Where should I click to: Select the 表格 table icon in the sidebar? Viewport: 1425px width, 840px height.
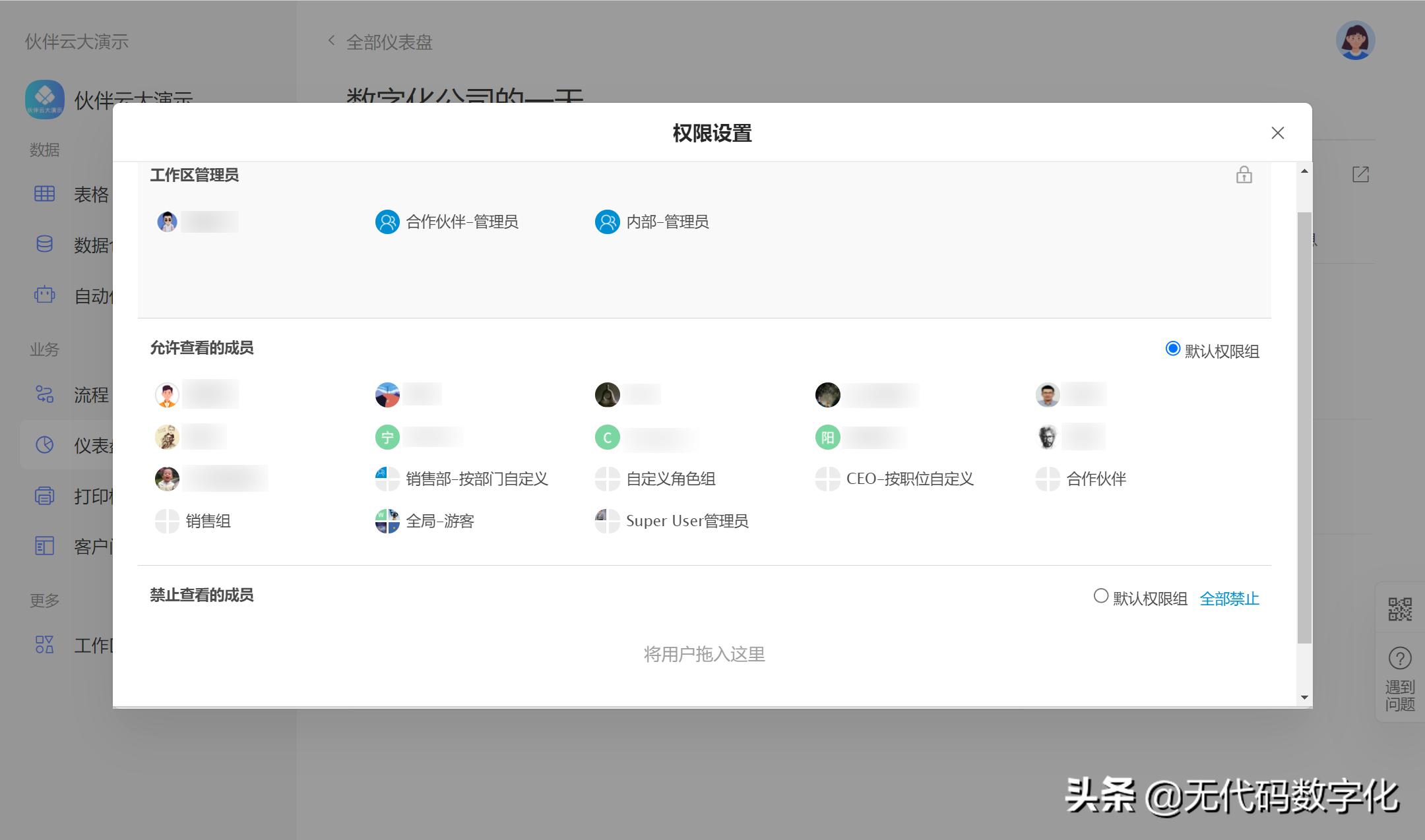[44, 193]
